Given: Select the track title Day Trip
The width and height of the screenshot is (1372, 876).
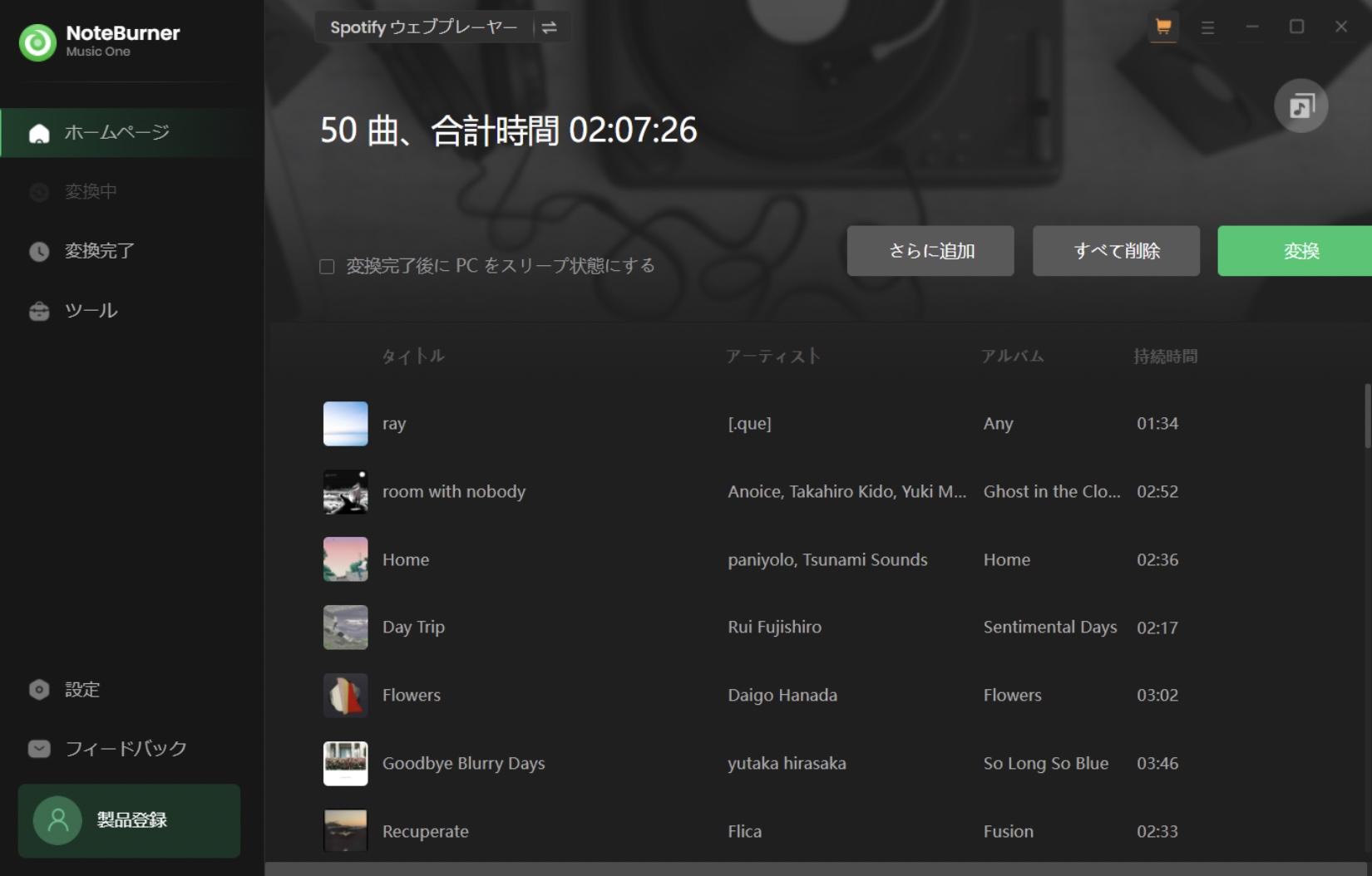Looking at the screenshot, I should 413,627.
